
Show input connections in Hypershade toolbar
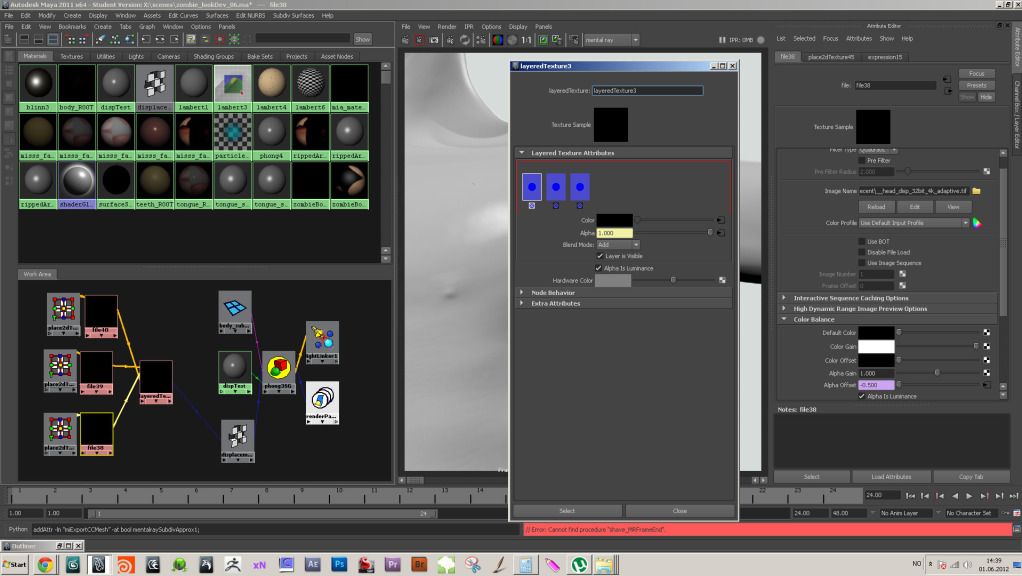pyautogui.click(x=145, y=40)
